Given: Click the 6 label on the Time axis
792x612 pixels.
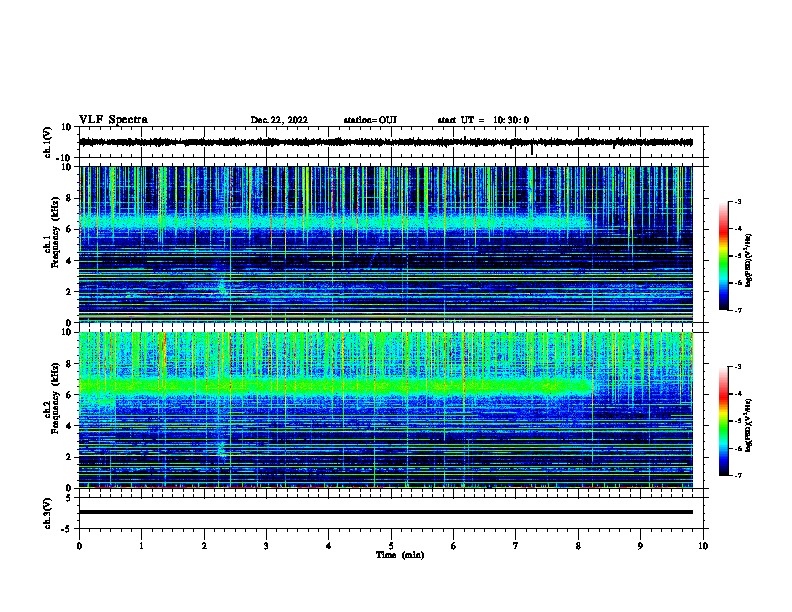Looking at the screenshot, I should coord(454,546).
